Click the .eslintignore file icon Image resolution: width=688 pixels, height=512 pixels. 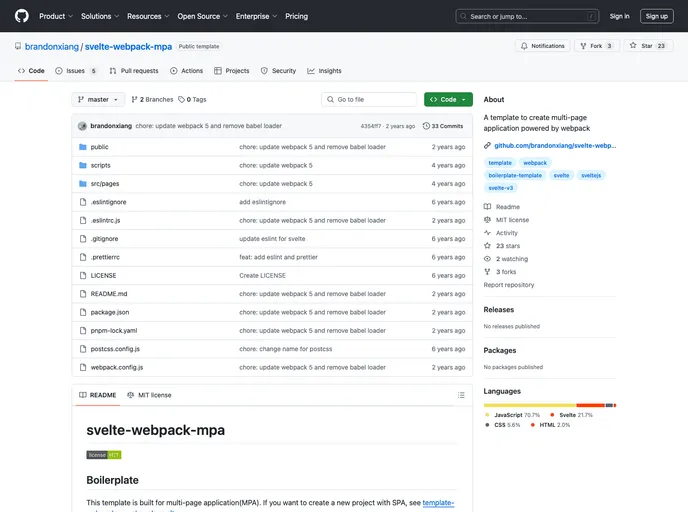coord(82,202)
